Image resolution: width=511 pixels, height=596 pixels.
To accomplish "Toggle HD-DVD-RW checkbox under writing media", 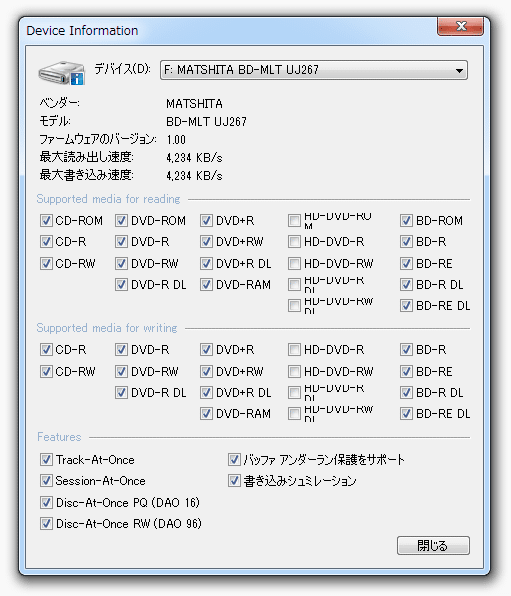I will (294, 371).
